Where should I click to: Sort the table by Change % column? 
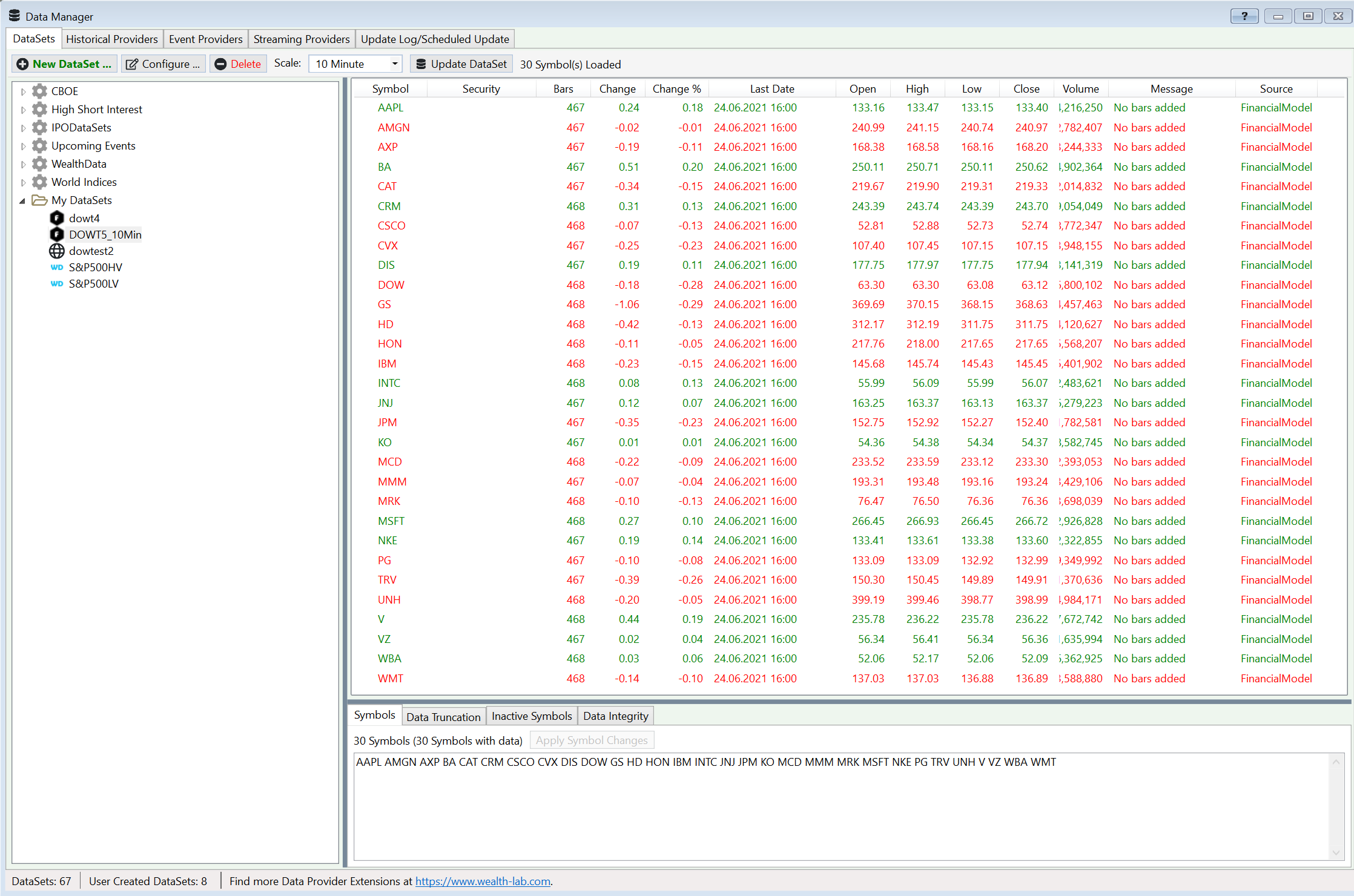676,89
